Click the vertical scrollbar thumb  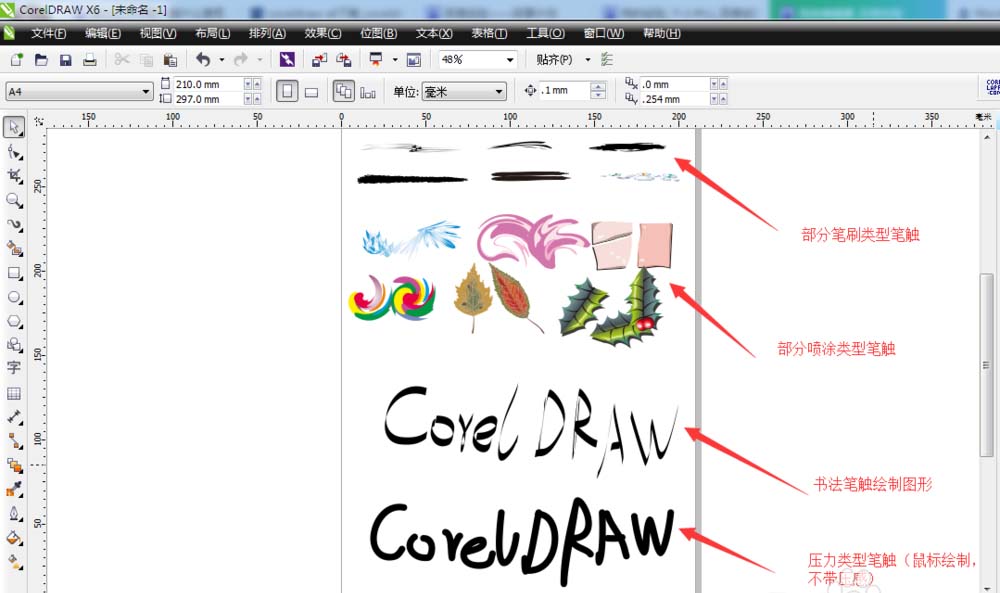pyautogui.click(x=987, y=365)
